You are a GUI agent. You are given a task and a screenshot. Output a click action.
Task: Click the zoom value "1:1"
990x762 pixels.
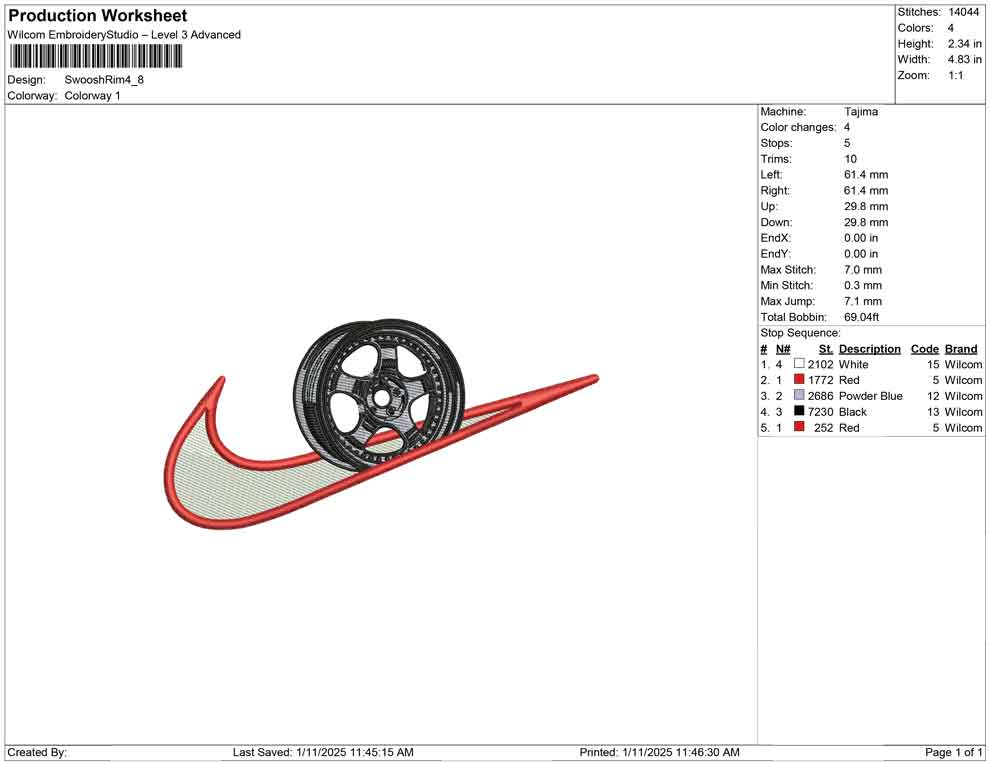(x=955, y=75)
